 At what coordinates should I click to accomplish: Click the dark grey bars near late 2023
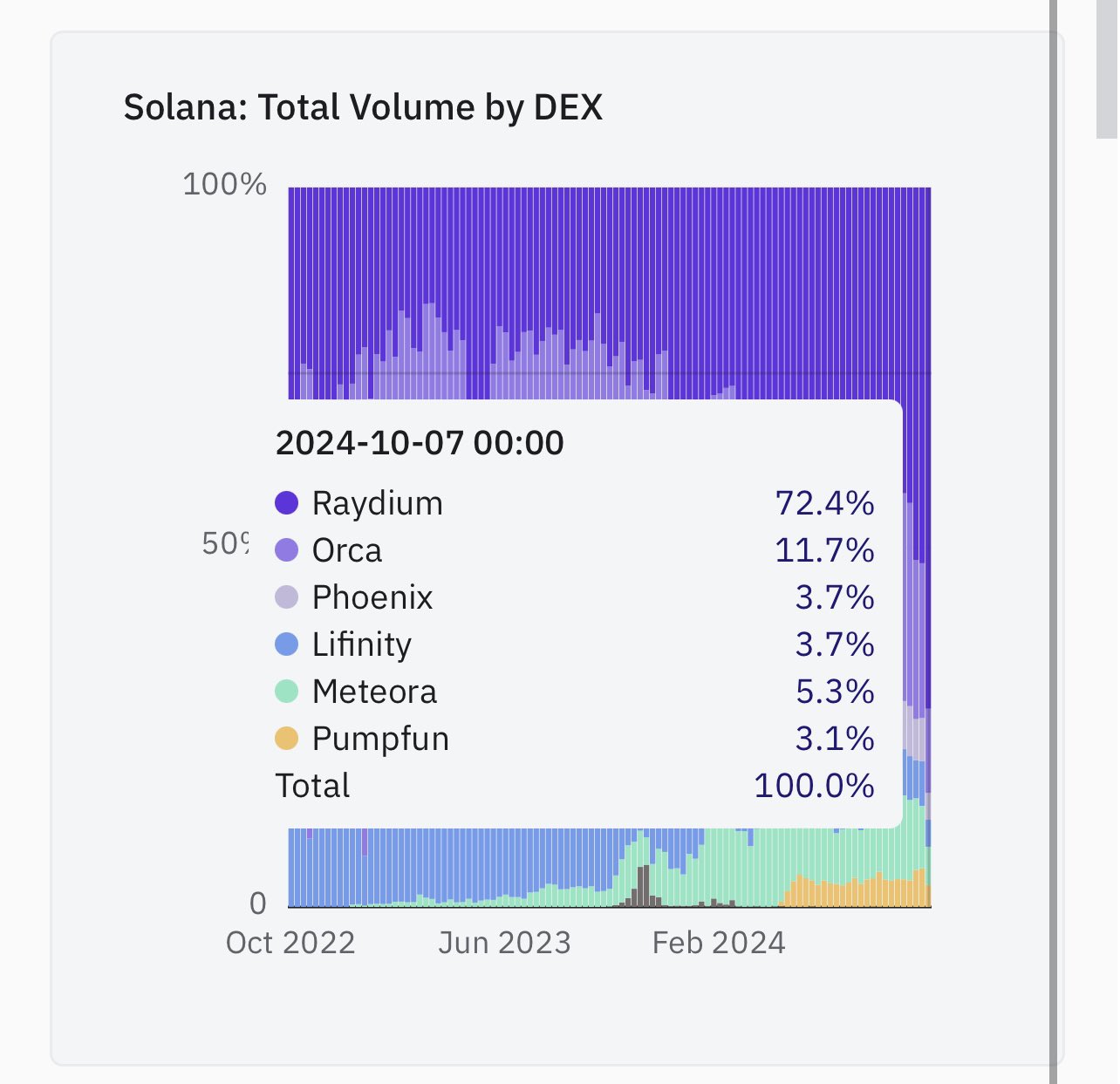coord(644,886)
